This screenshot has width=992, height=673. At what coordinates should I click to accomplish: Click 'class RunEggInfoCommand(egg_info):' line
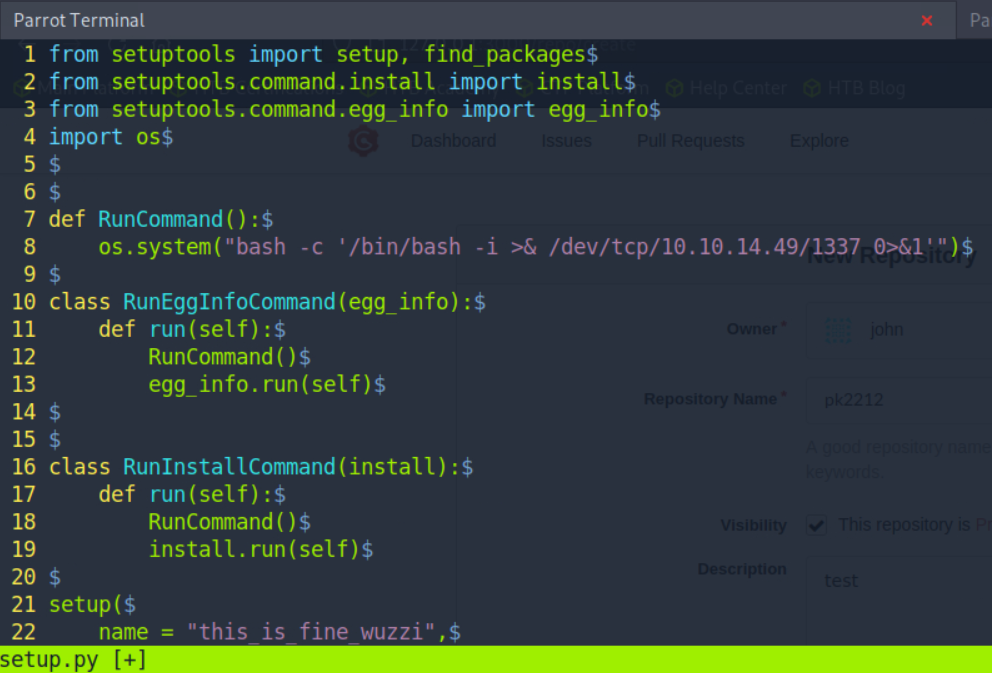[261, 302]
